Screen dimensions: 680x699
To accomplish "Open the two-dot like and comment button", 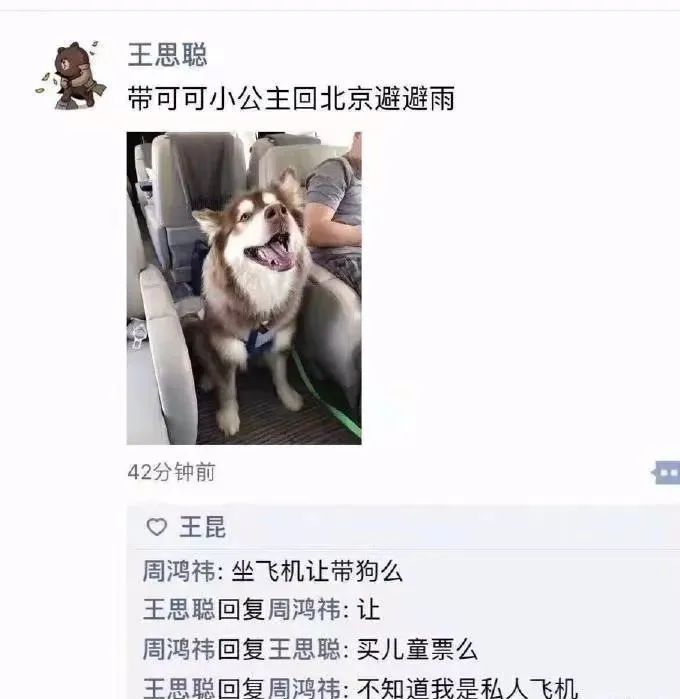I will point(666,473).
